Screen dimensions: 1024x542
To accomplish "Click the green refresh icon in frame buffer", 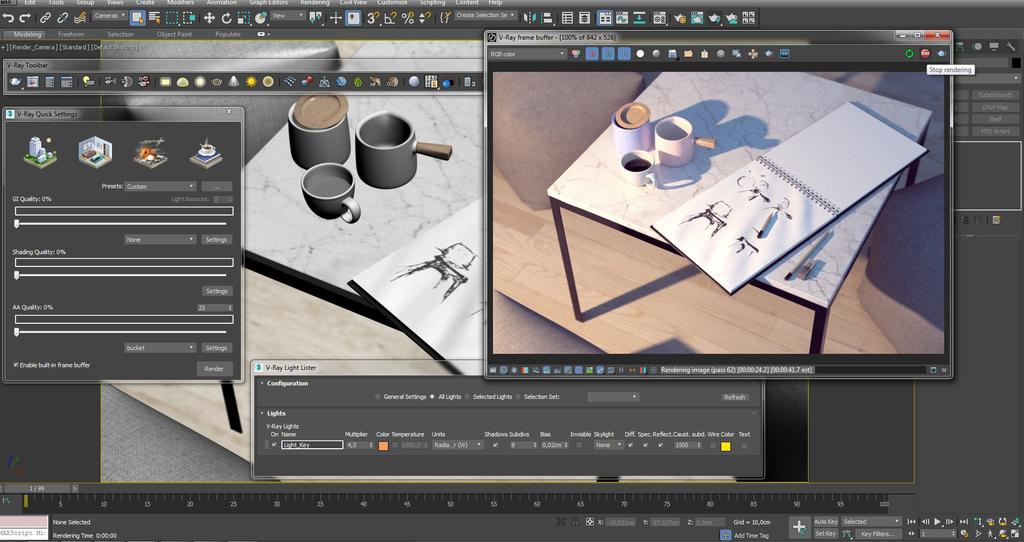I will (x=909, y=54).
